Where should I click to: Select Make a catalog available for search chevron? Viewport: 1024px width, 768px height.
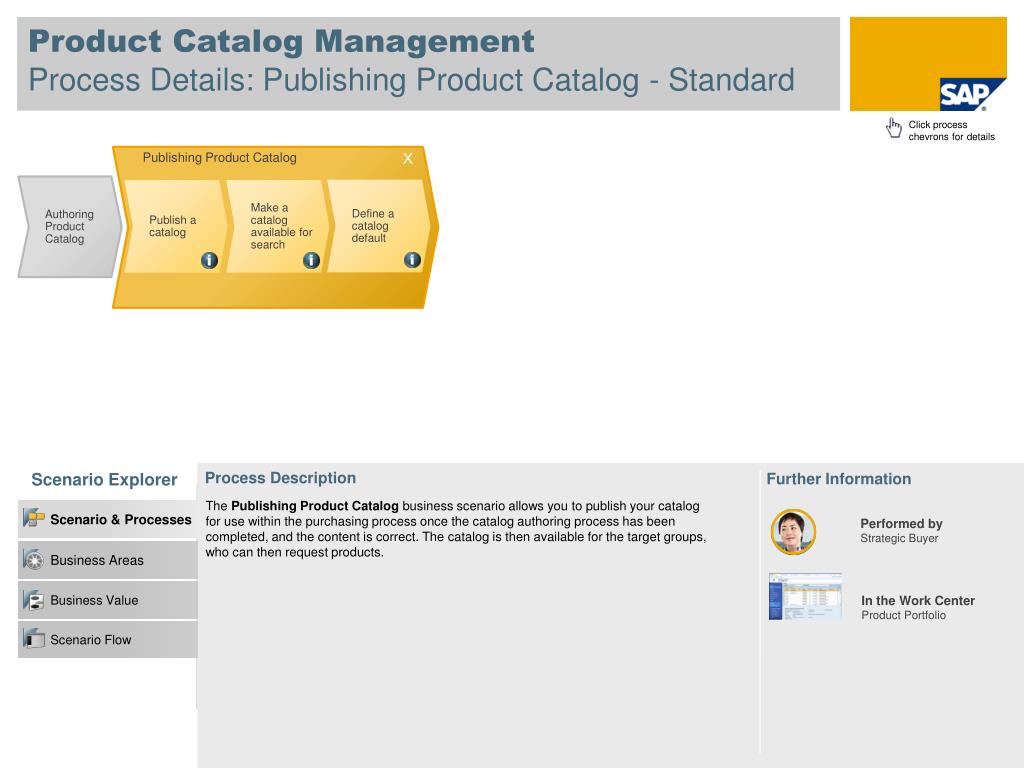(x=277, y=226)
